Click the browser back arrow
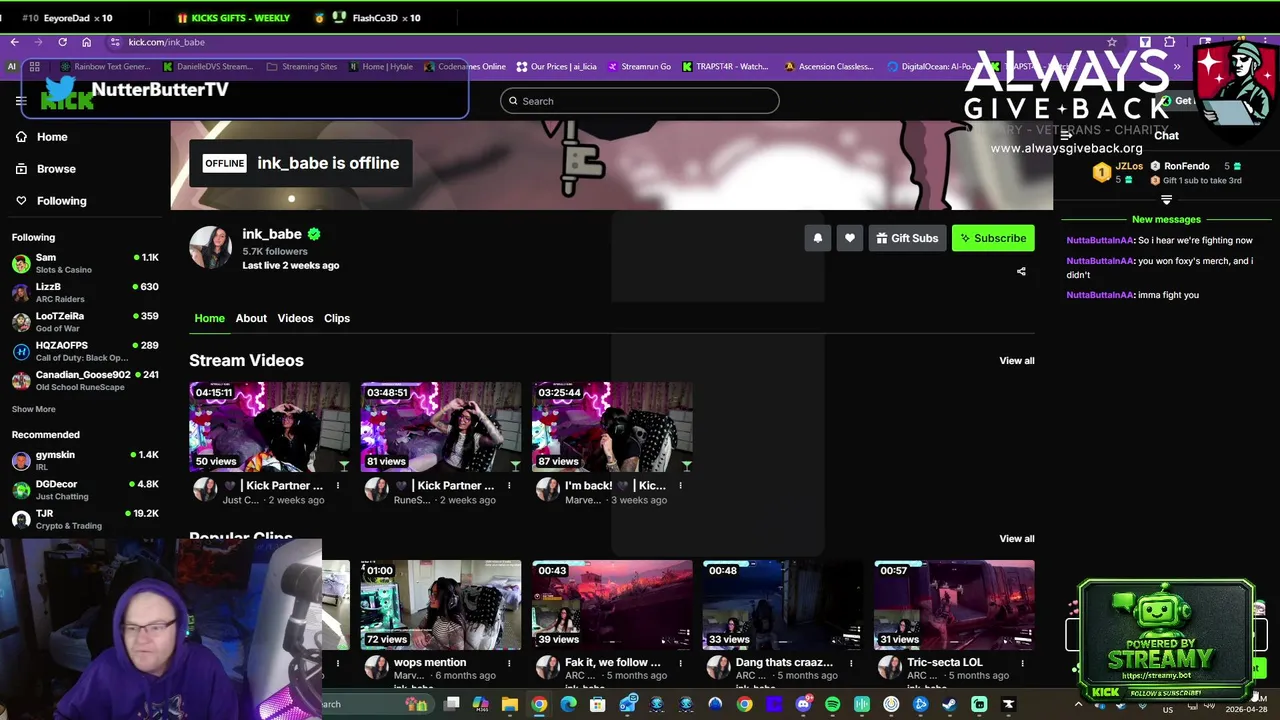The height and width of the screenshot is (720, 1280). (14, 42)
